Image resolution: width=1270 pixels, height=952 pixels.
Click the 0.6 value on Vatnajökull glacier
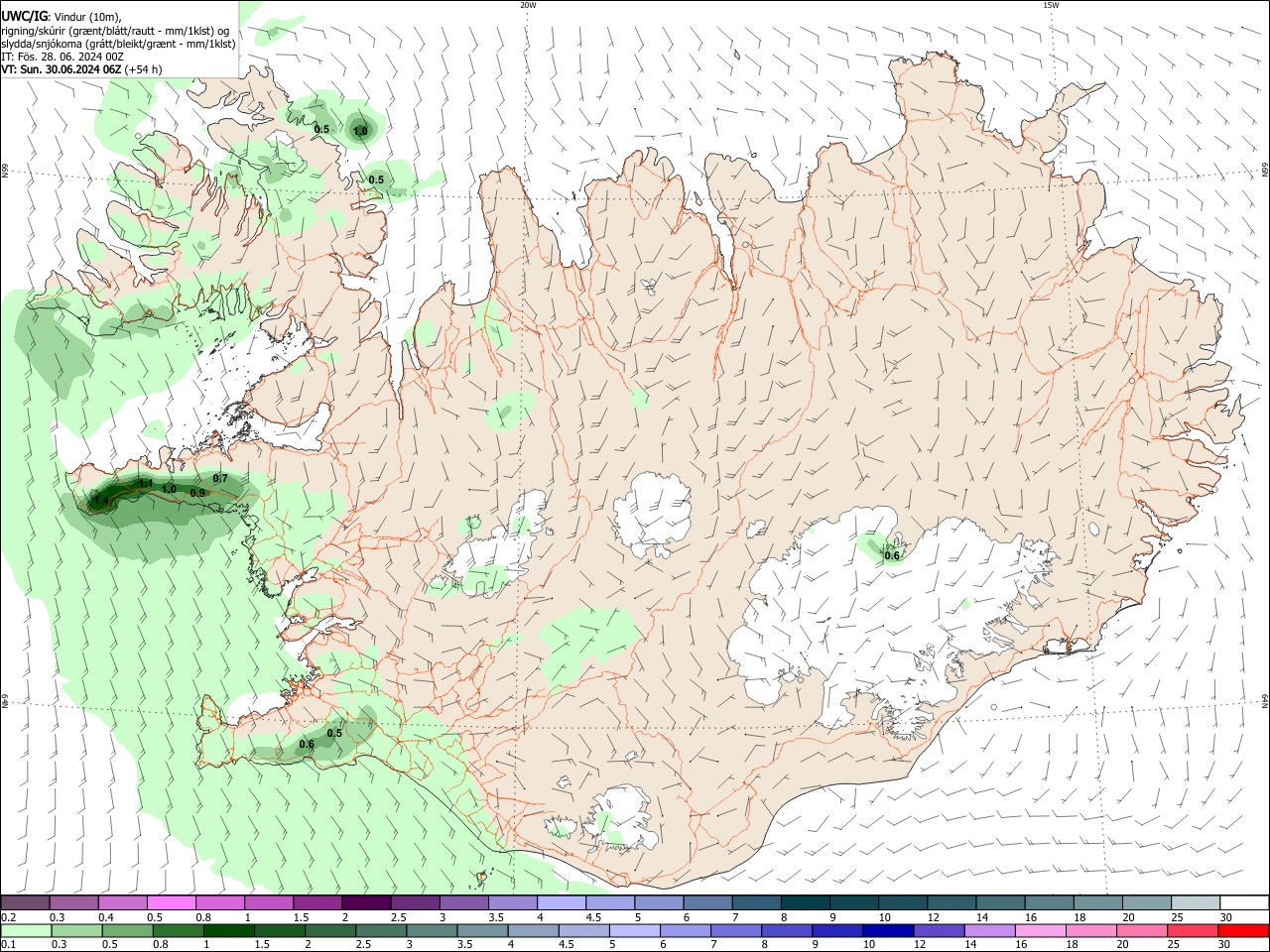[892, 555]
